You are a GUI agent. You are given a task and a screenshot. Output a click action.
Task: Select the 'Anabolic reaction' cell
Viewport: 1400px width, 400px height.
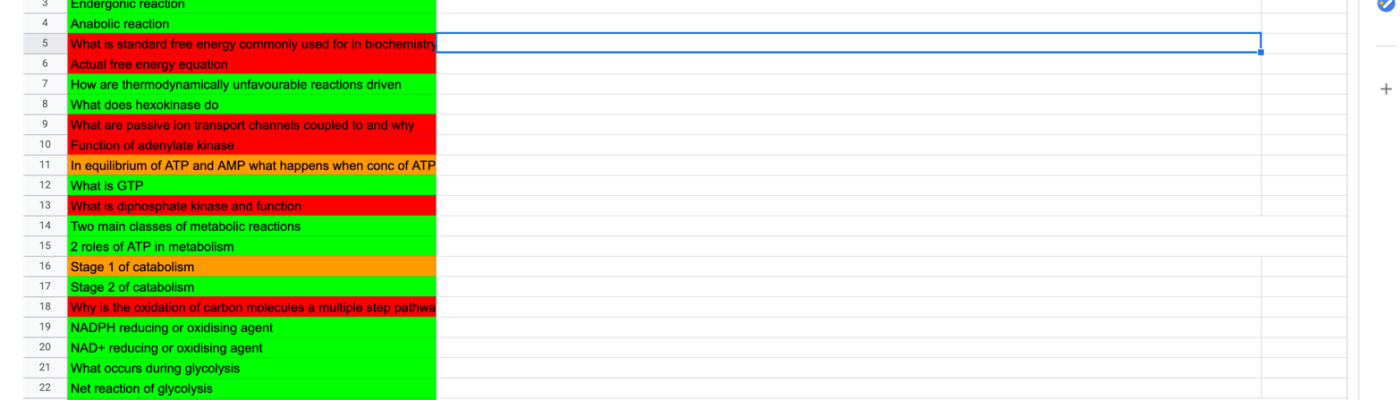tap(252, 24)
